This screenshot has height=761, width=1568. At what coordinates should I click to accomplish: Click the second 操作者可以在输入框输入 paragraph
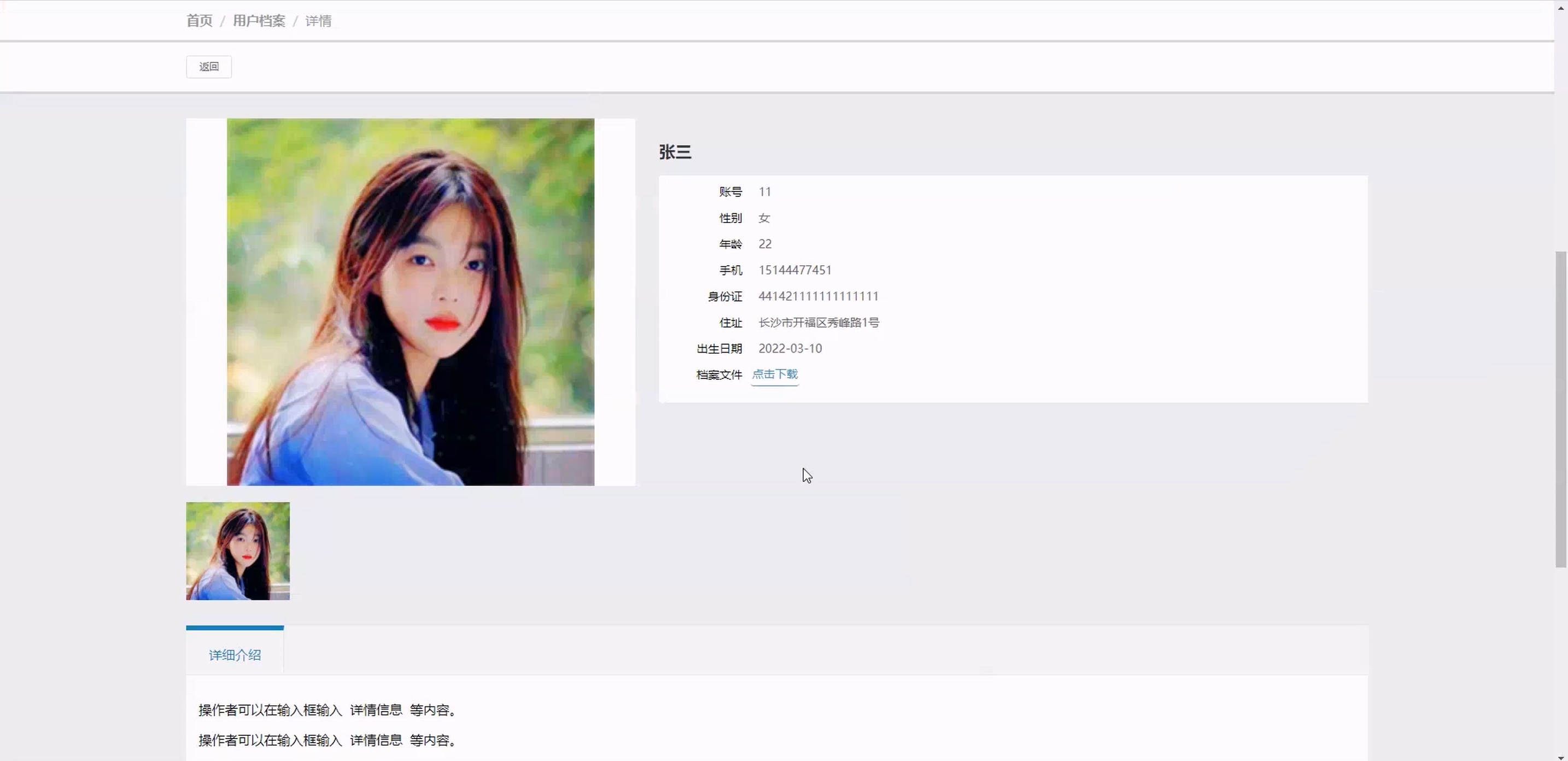tap(327, 740)
